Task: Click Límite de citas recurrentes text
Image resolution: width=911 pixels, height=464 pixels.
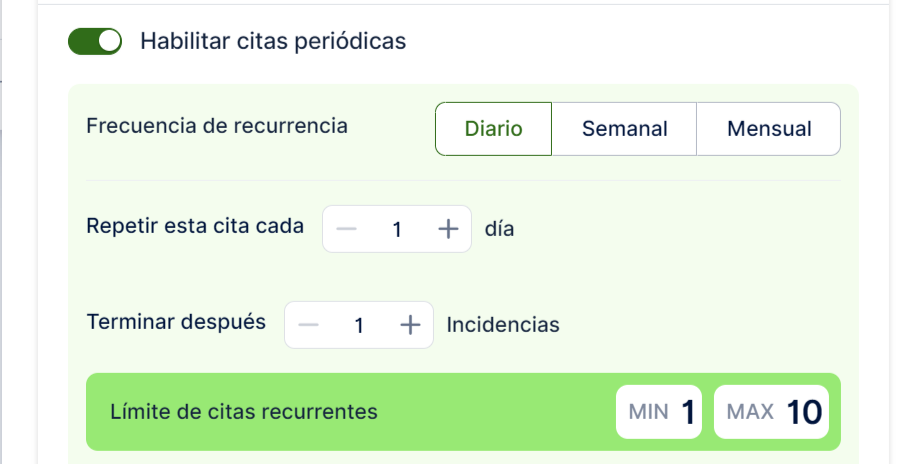Action: [243, 411]
